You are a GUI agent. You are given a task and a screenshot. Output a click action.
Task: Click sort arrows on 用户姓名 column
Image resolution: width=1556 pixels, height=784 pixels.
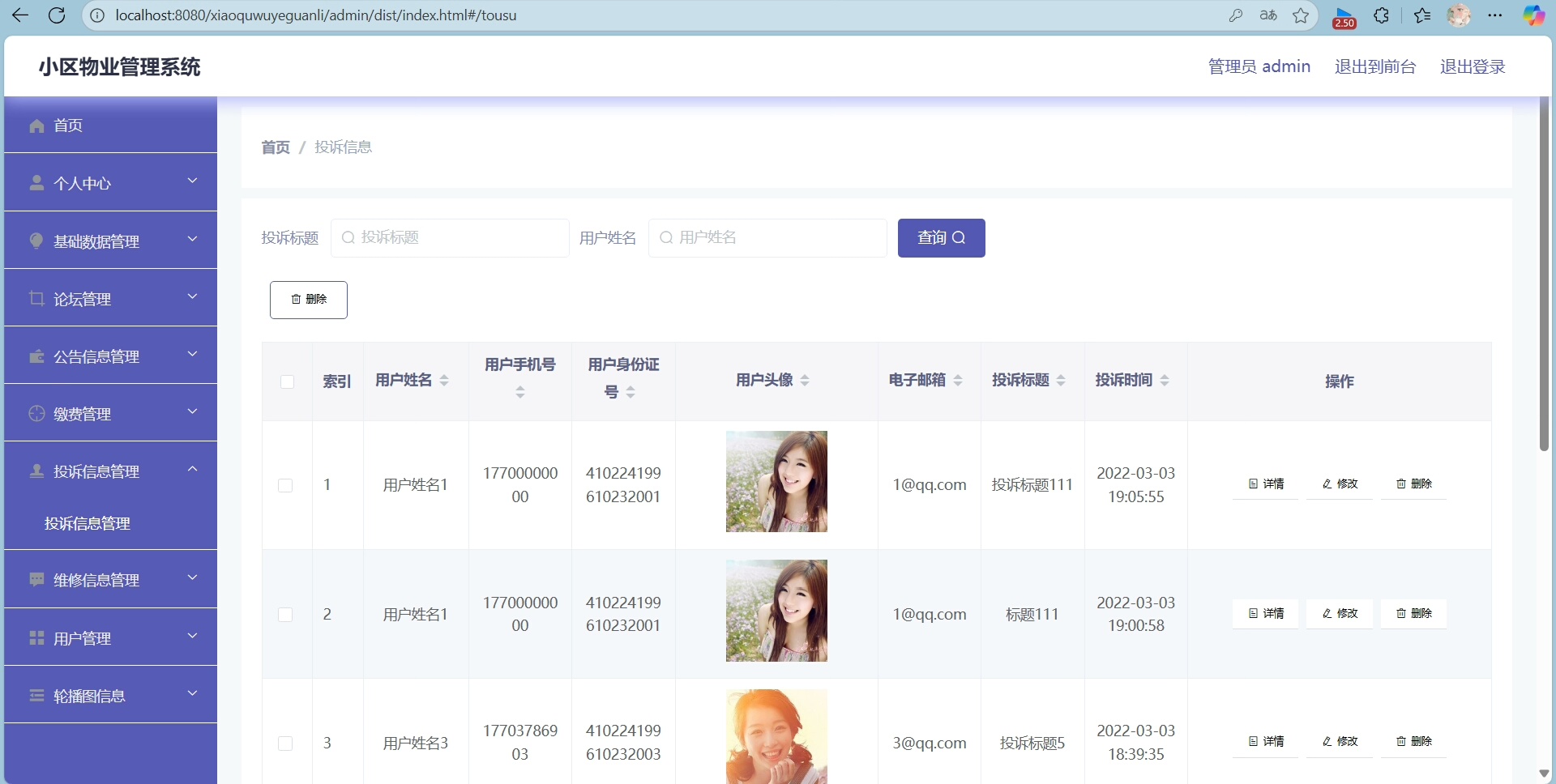coord(444,381)
